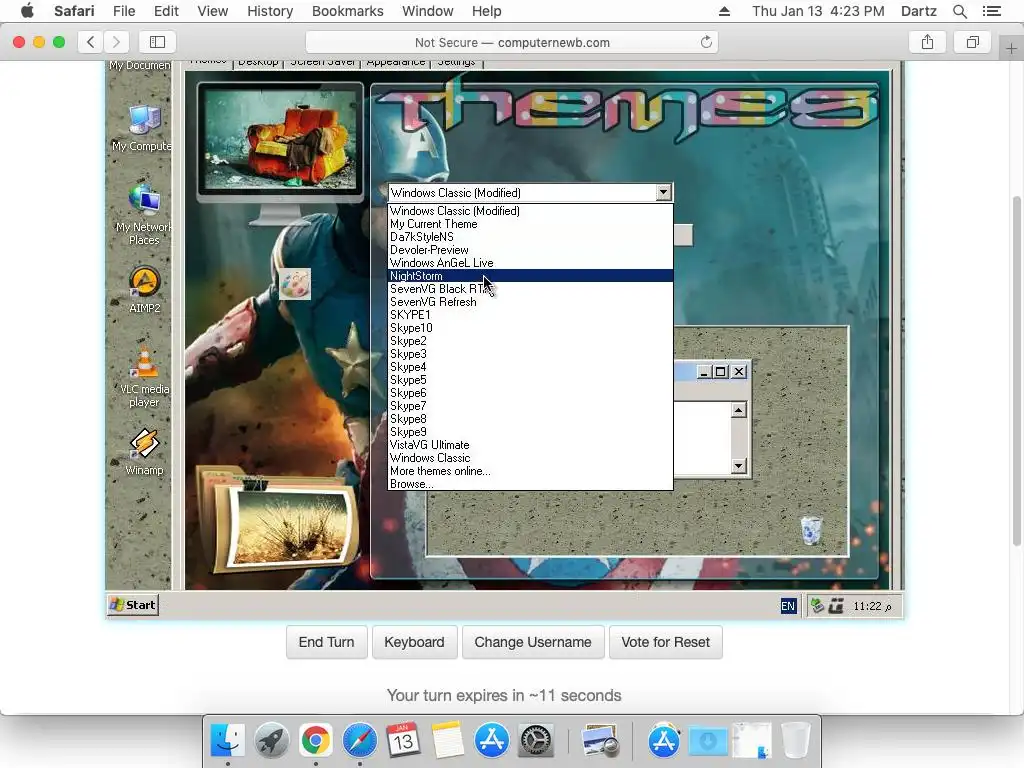Click More themes online... entry
This screenshot has width=1024, height=768.
530,471
